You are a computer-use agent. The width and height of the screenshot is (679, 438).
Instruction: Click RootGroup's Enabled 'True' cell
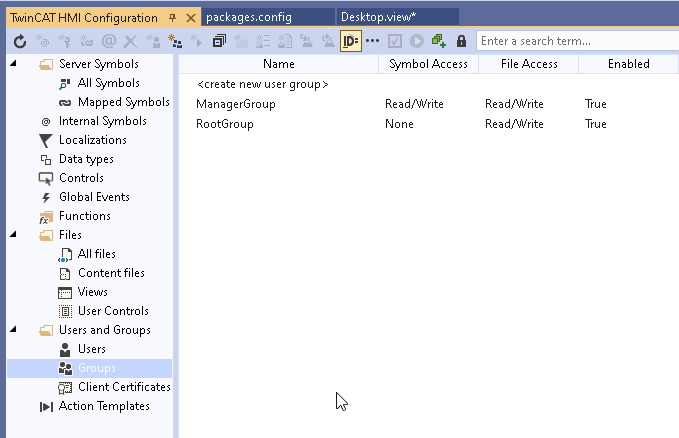click(x=595, y=124)
